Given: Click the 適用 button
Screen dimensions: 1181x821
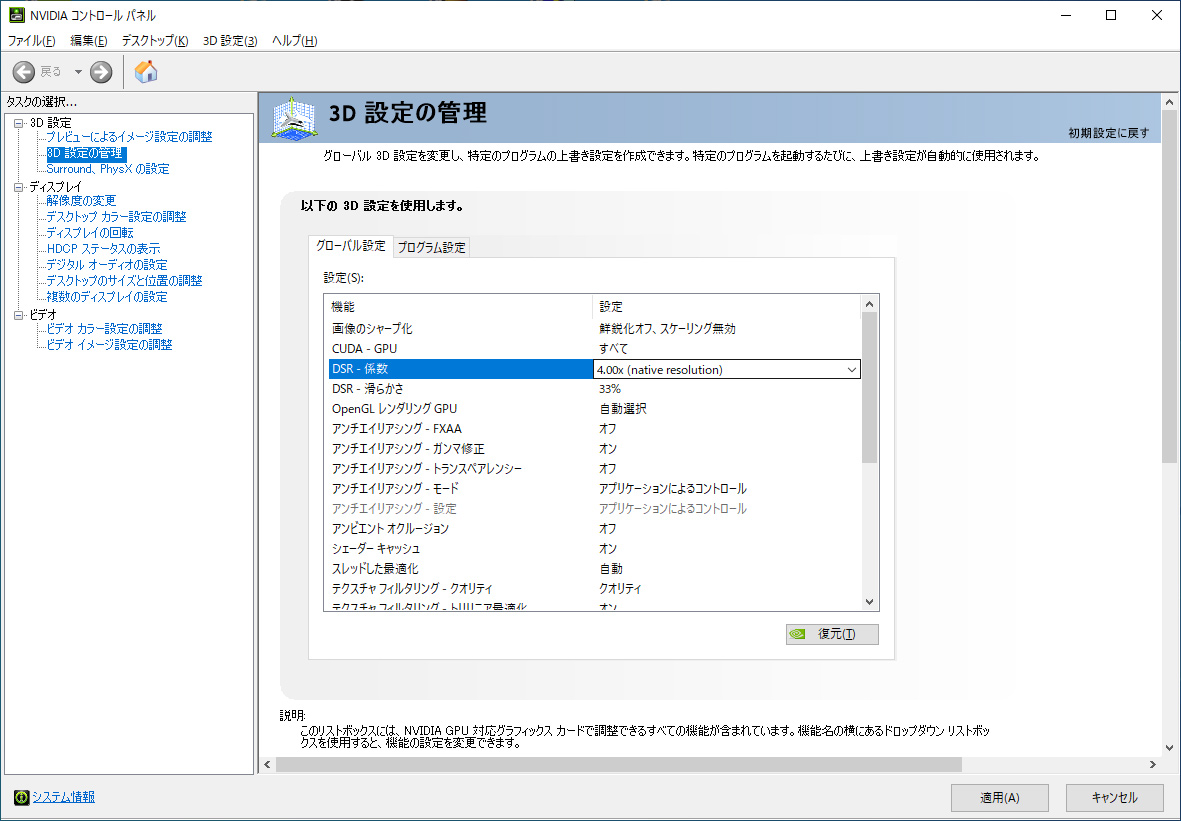Looking at the screenshot, I should [999, 798].
